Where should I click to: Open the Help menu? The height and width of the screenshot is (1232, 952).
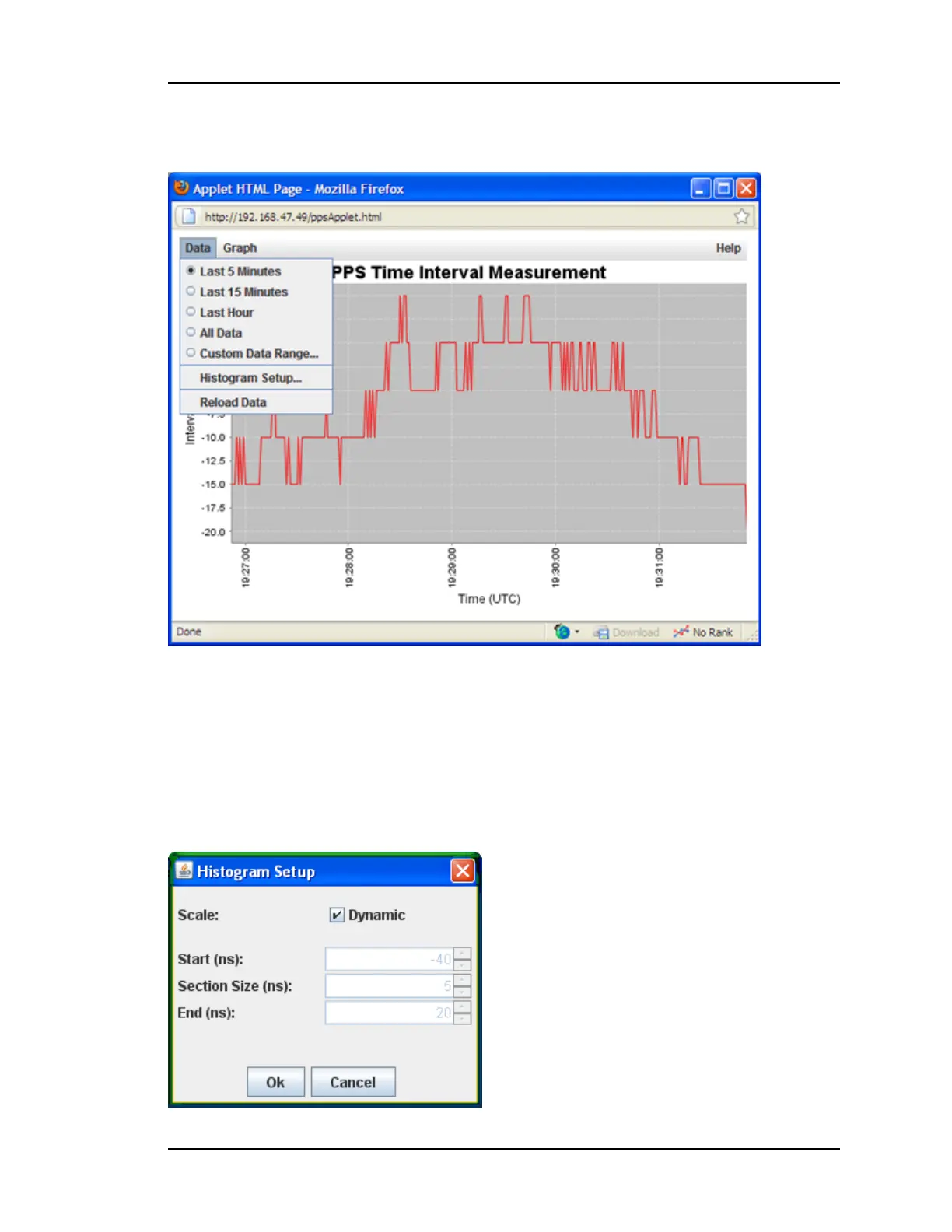[728, 248]
